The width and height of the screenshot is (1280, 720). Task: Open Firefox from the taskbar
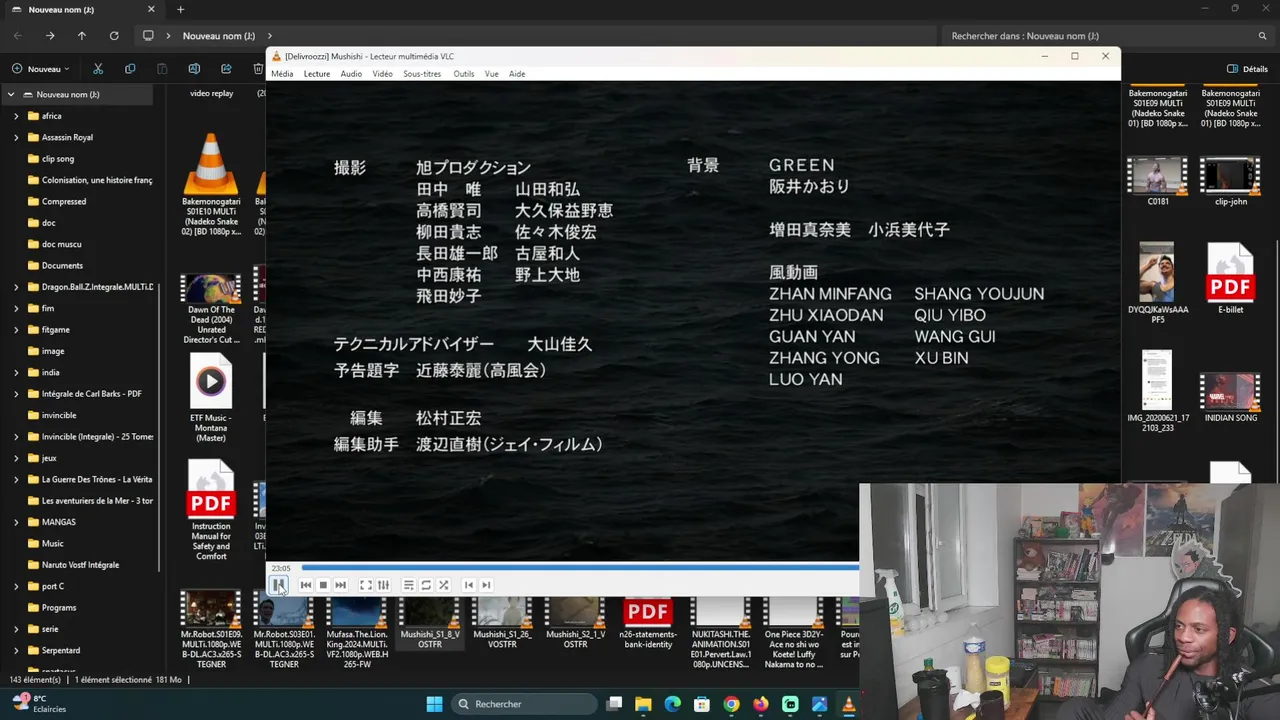point(761,704)
